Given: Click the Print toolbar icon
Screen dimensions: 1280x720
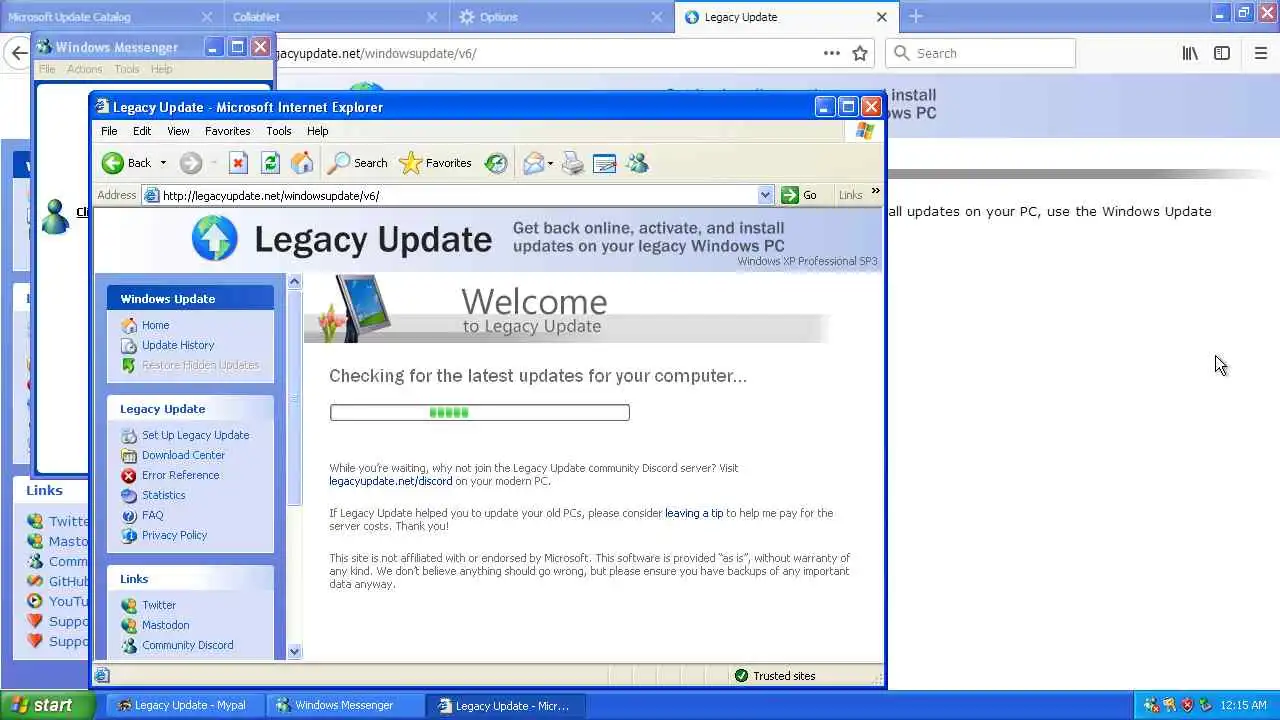Looking at the screenshot, I should (x=573, y=163).
